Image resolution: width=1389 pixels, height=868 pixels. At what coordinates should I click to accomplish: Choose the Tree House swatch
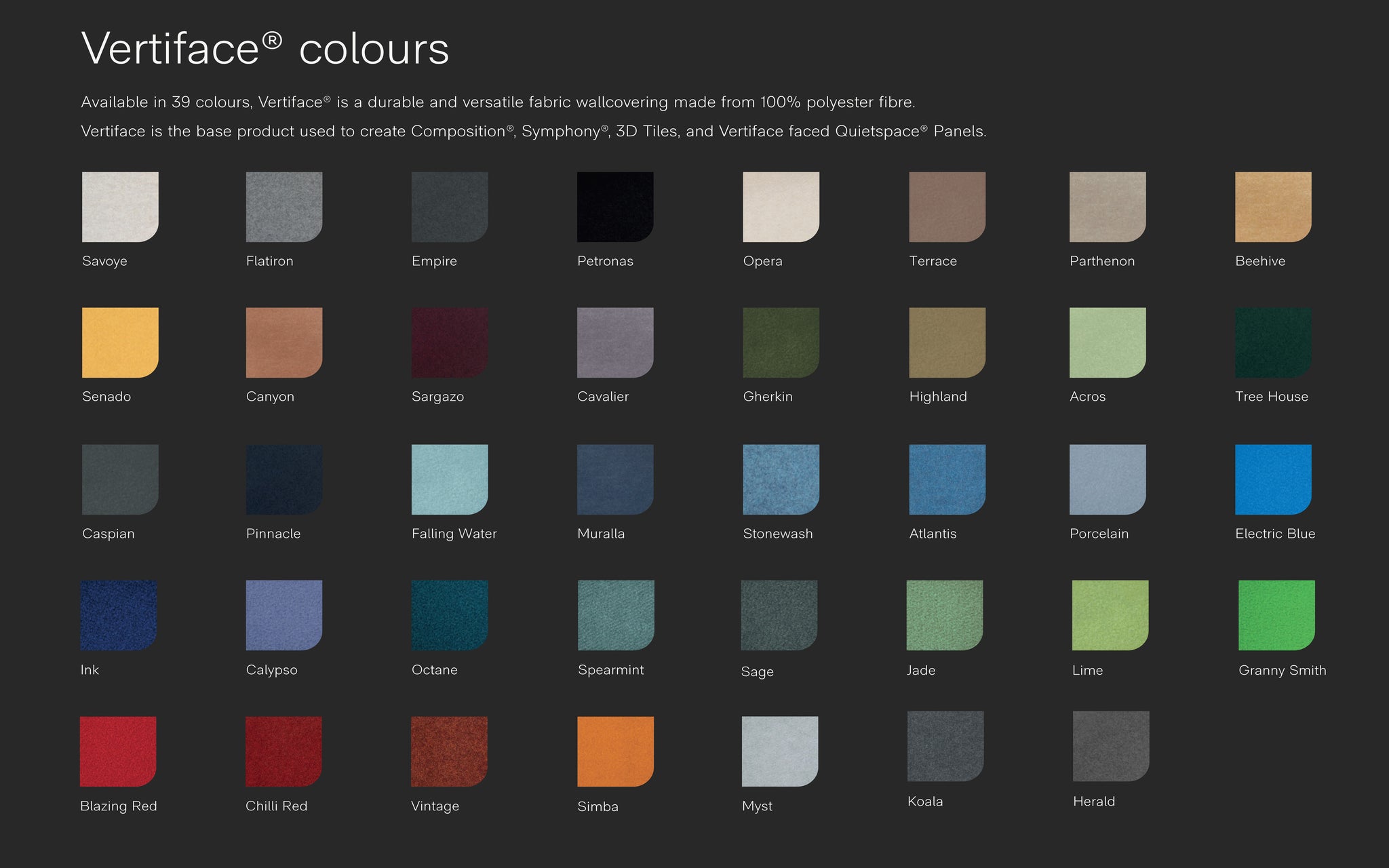tap(1273, 342)
